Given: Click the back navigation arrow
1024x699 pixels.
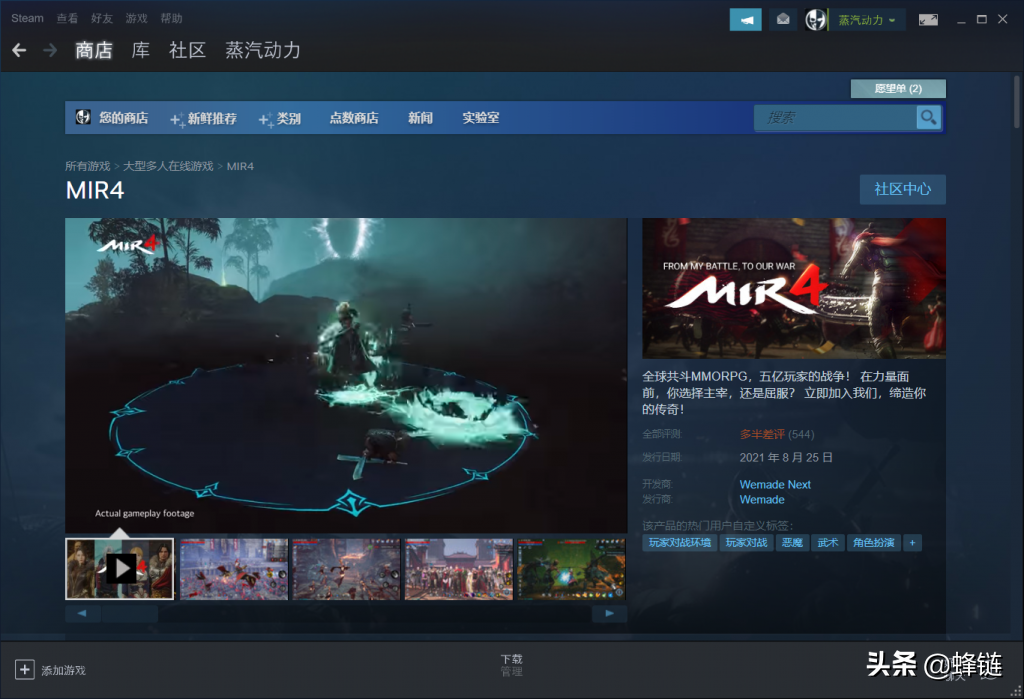Looking at the screenshot, I should click(19, 50).
